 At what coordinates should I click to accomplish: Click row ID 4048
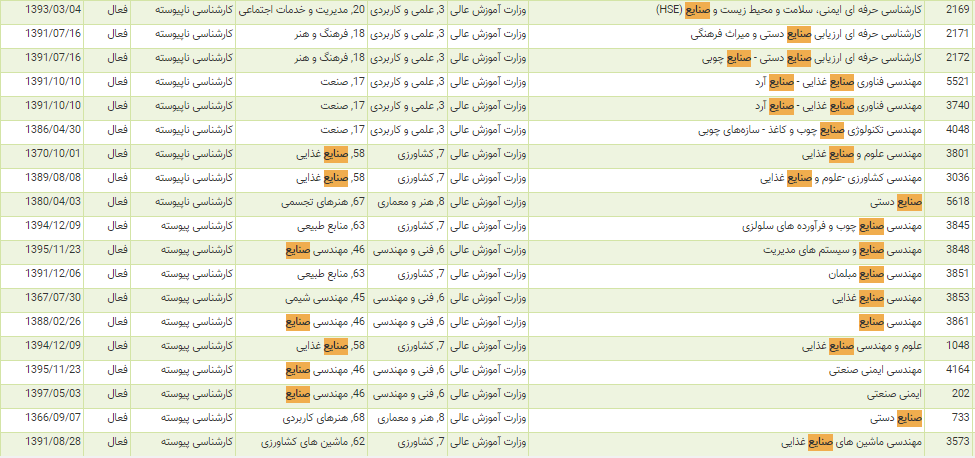pos(957,129)
